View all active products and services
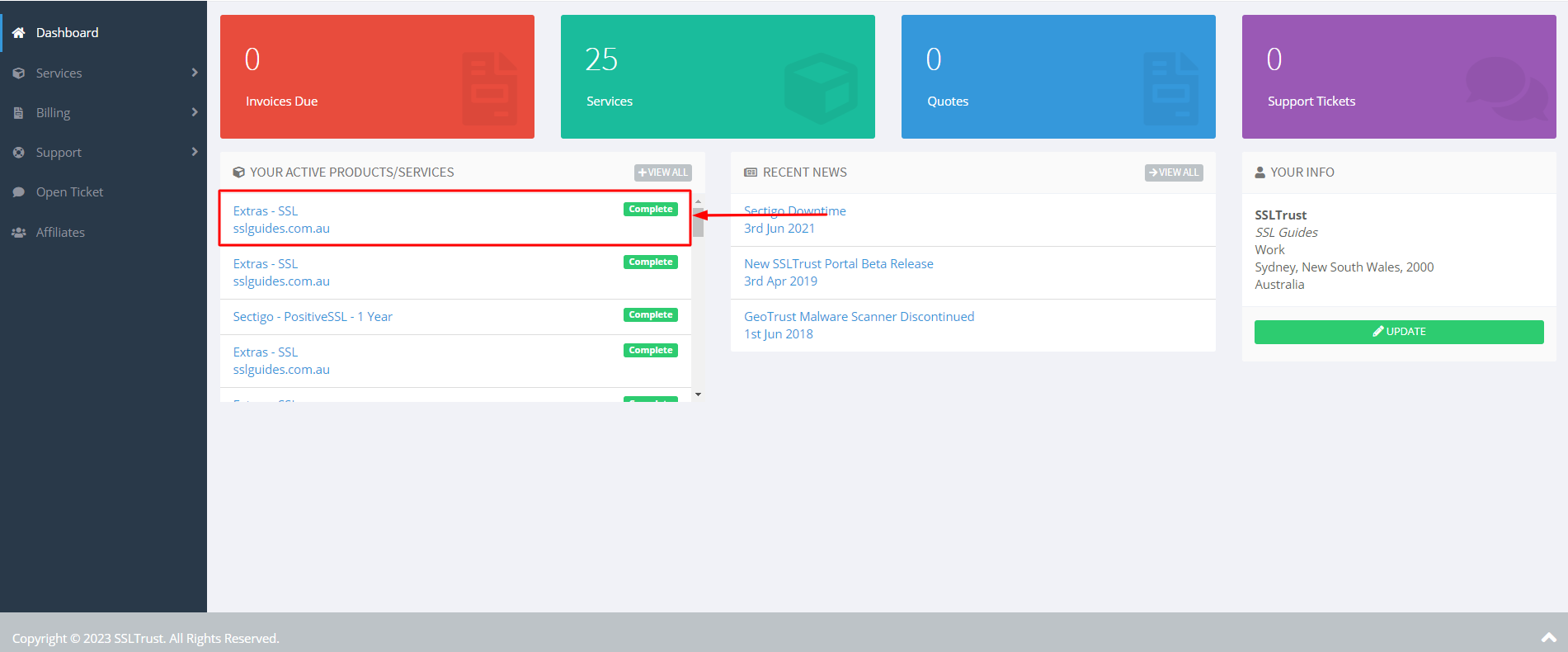The image size is (1568, 652). (662, 172)
